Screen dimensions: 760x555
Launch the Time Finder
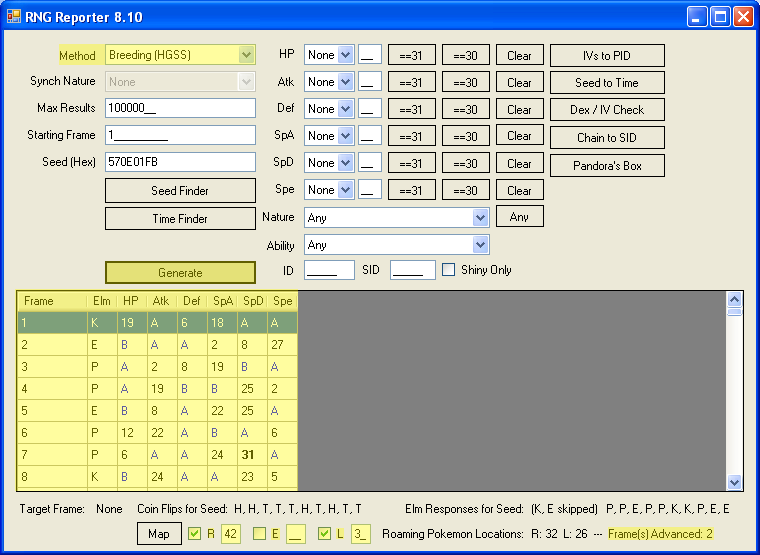click(180, 218)
